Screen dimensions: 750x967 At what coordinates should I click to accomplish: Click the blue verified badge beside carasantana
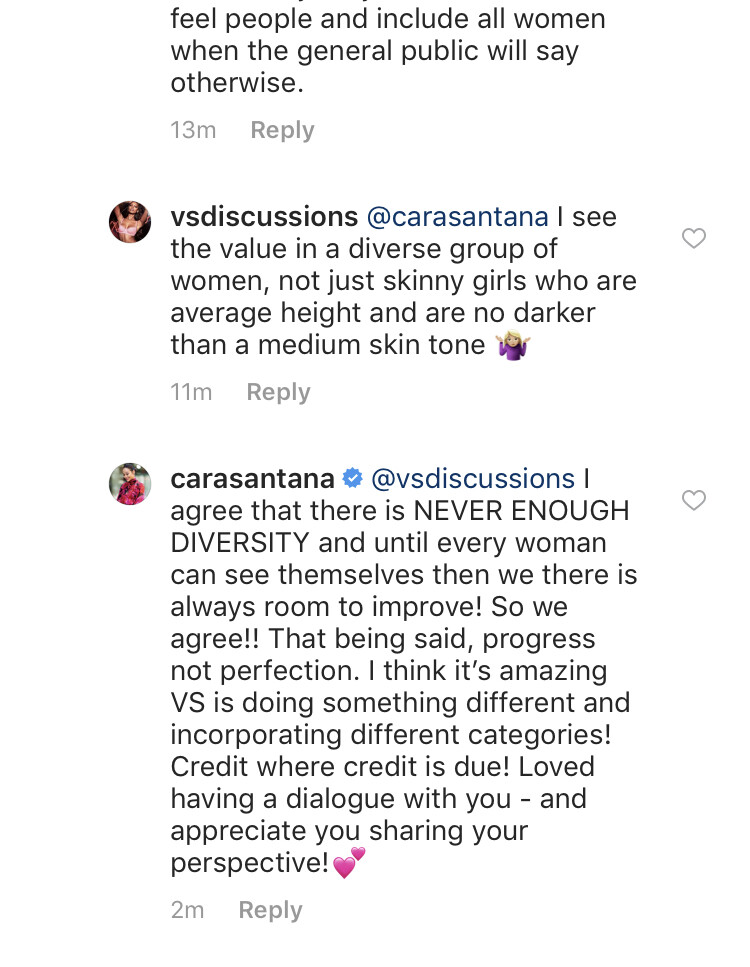coord(352,480)
